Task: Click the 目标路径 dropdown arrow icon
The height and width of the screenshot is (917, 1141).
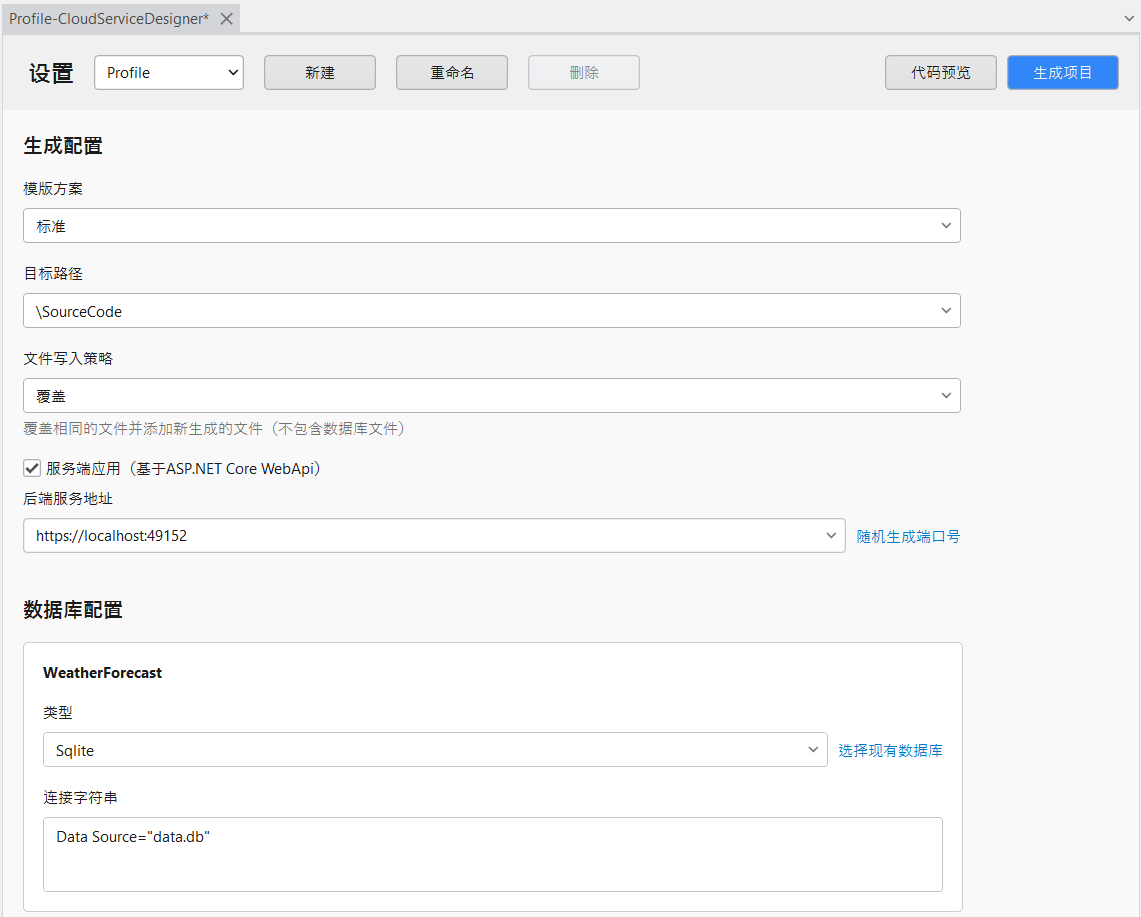Action: [946, 311]
